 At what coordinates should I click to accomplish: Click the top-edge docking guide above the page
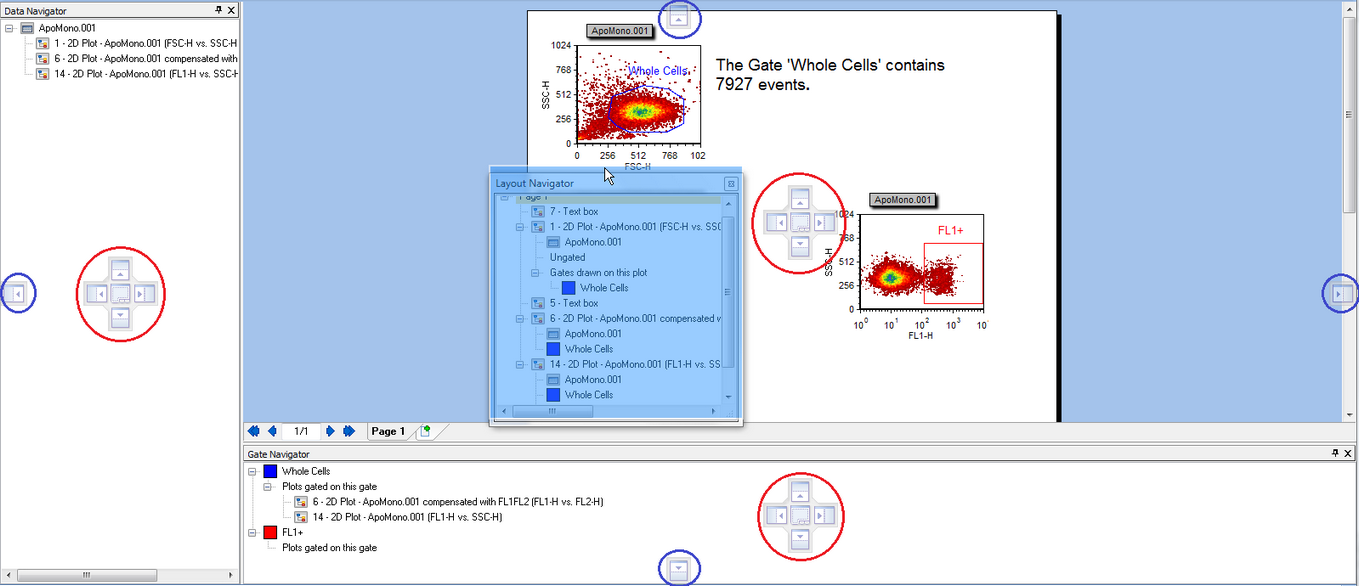tap(679, 18)
